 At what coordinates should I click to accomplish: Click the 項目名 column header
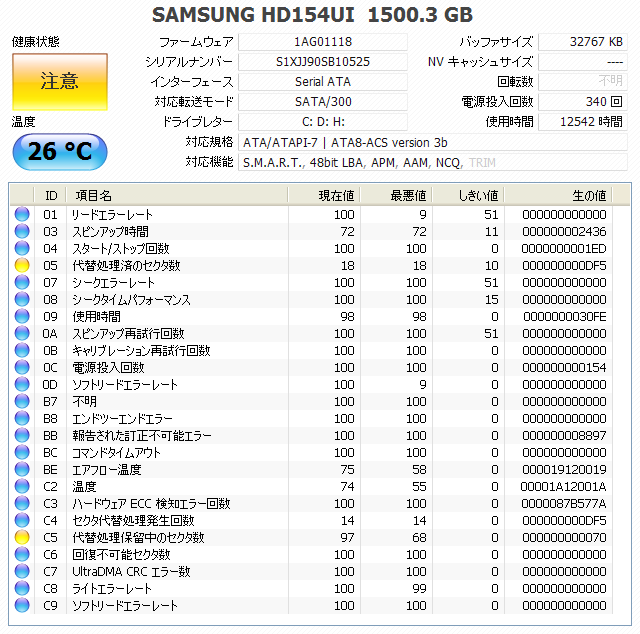tap(177, 196)
